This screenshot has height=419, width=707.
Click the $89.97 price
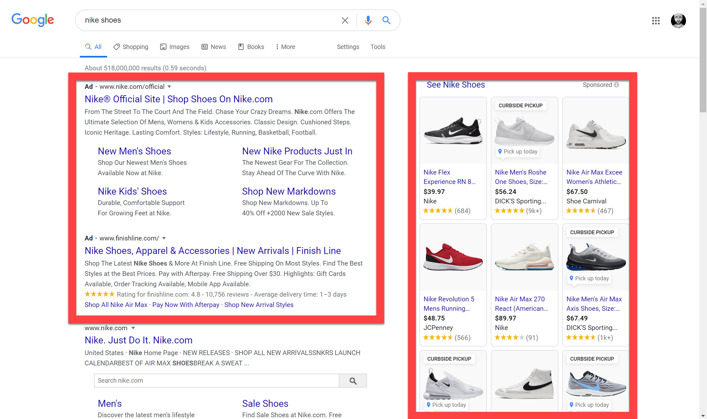pos(505,318)
